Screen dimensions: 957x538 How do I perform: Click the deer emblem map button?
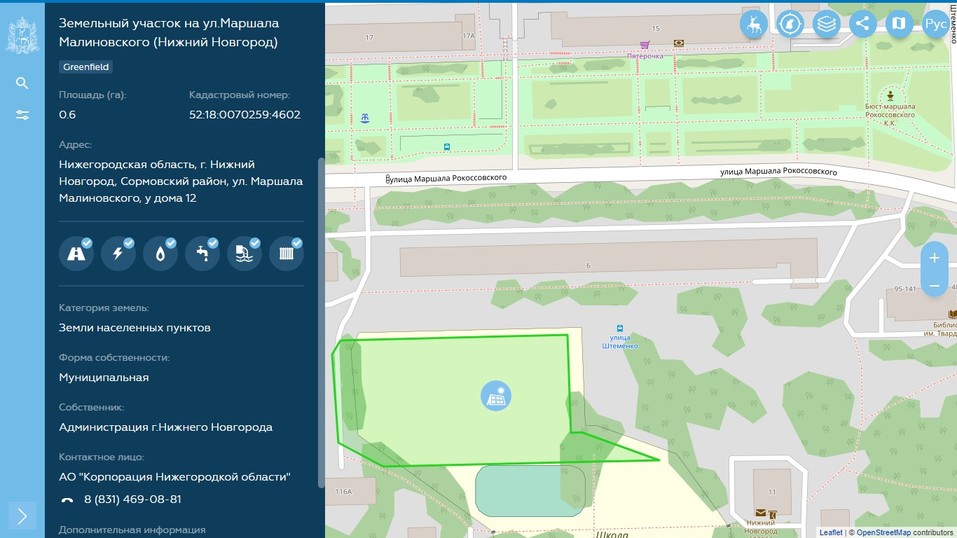tap(754, 24)
